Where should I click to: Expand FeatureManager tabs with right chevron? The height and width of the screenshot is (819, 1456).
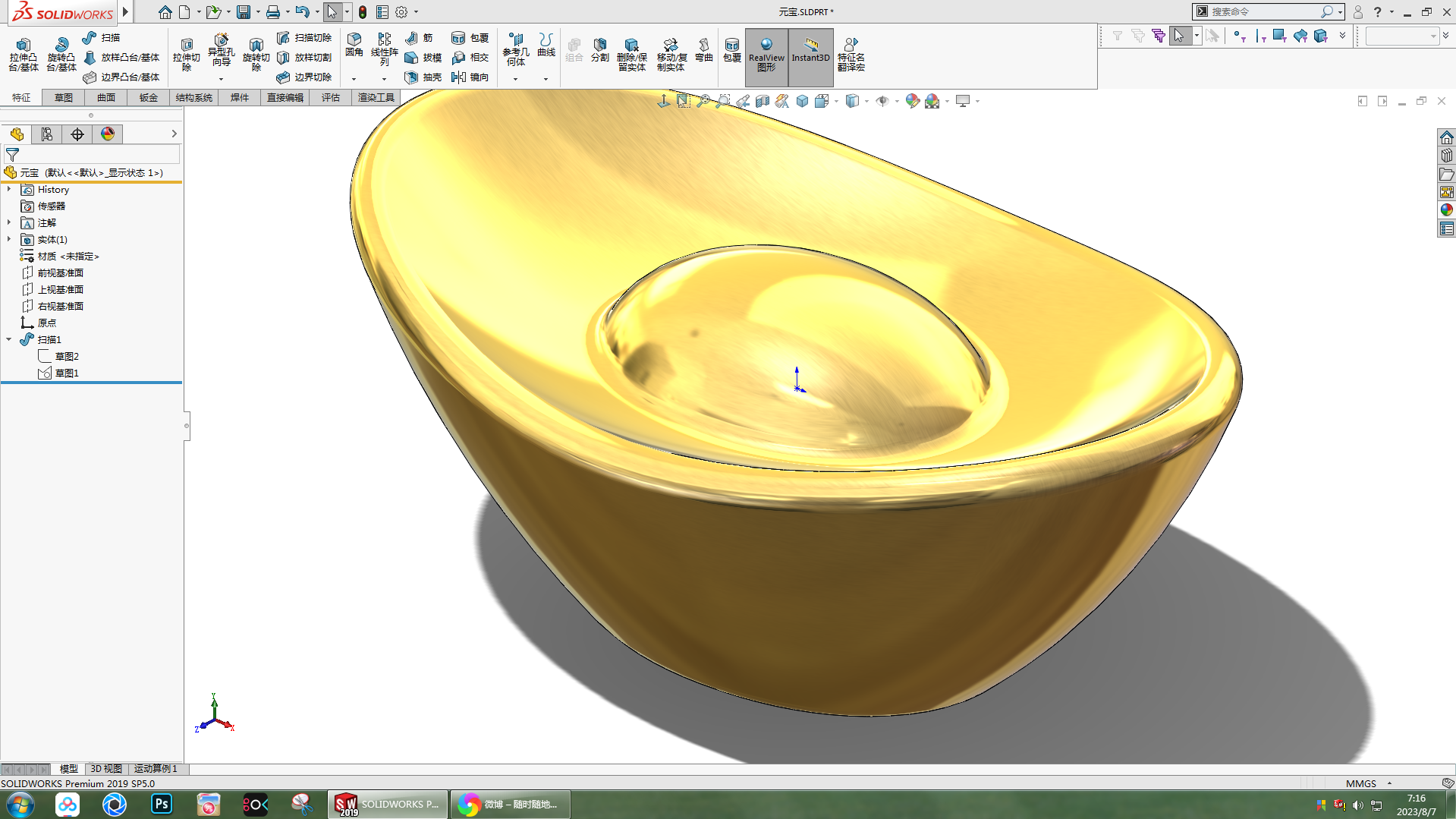(x=175, y=134)
